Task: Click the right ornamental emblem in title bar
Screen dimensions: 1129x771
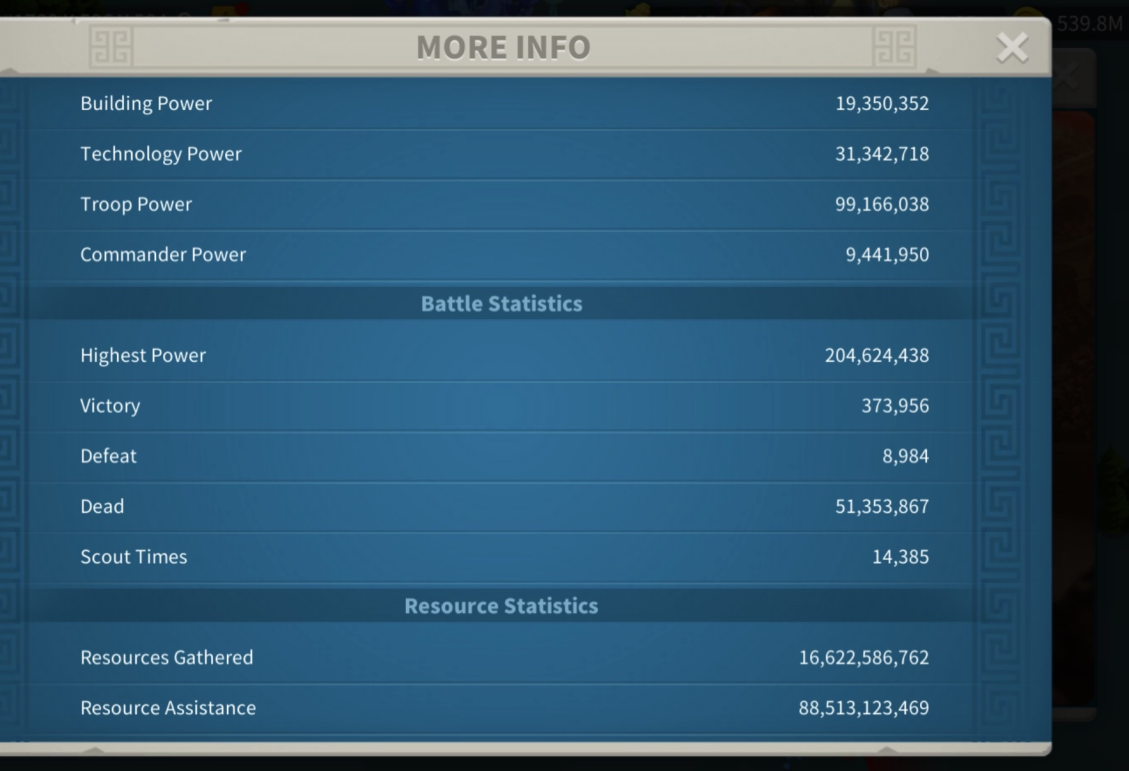Action: pos(893,48)
